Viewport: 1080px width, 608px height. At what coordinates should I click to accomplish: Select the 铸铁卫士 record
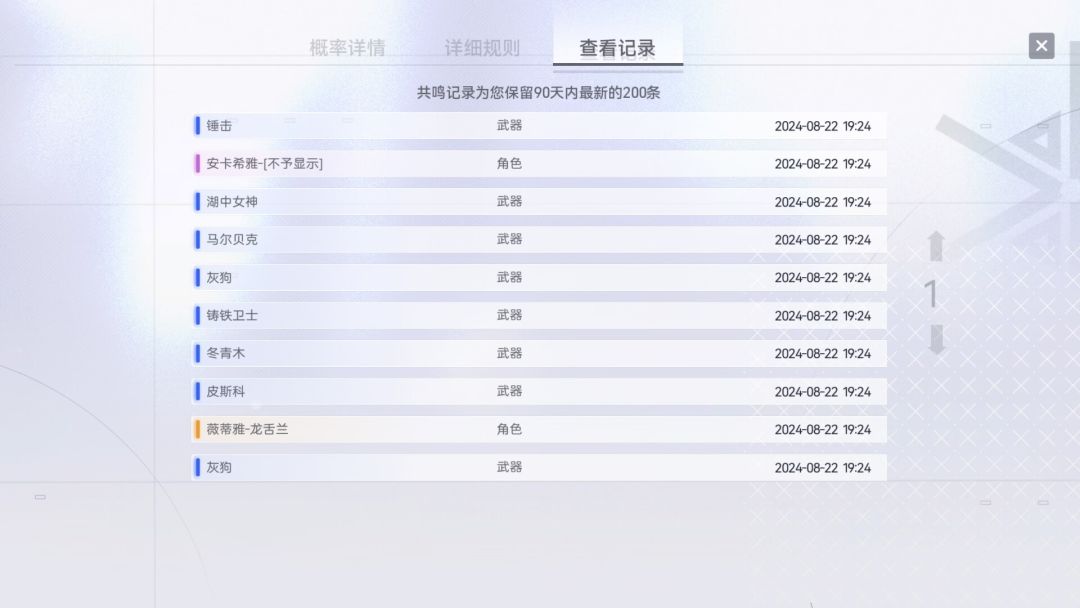(x=539, y=315)
